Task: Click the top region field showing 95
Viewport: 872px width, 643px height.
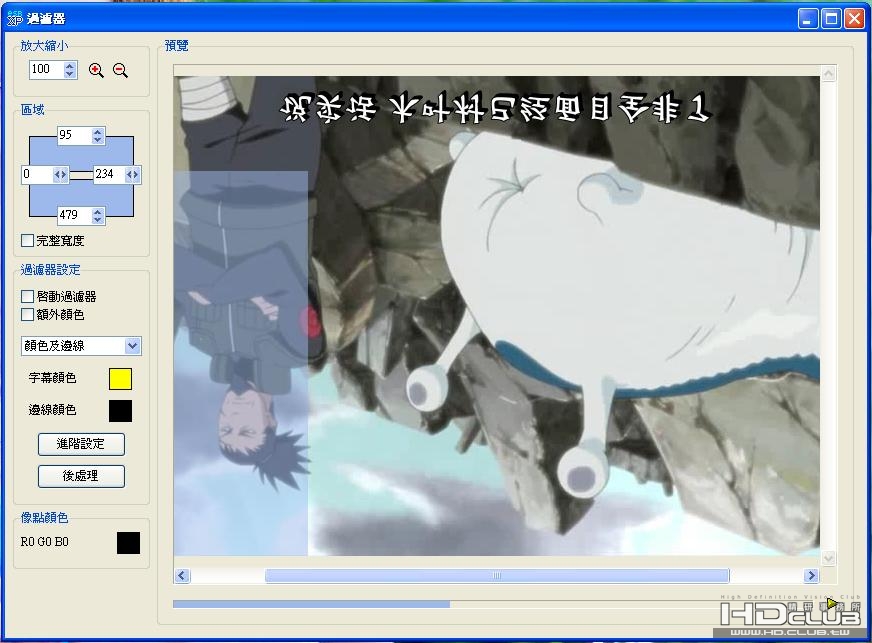Action: (x=75, y=135)
